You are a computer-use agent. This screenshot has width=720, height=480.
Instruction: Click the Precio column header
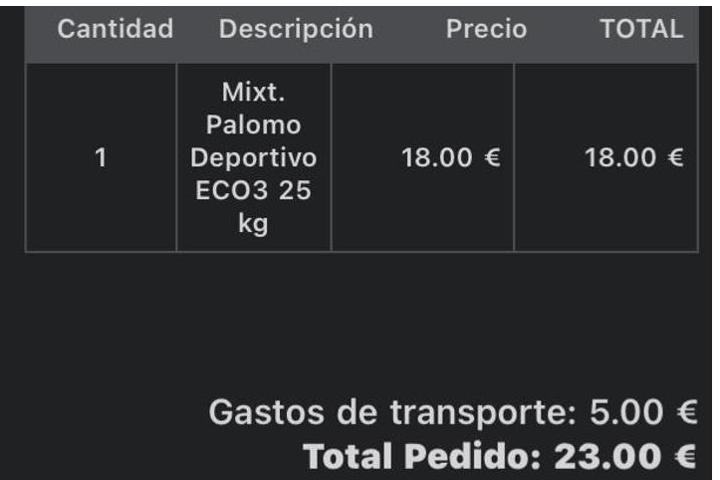pyautogui.click(x=486, y=29)
